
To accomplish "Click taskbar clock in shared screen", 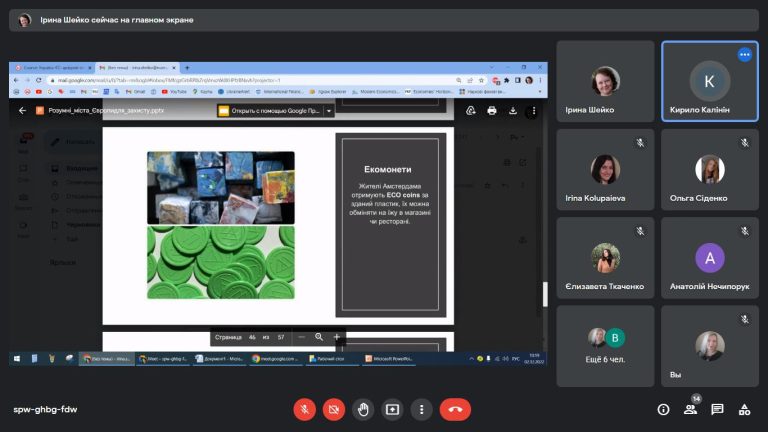I will pos(533,359).
